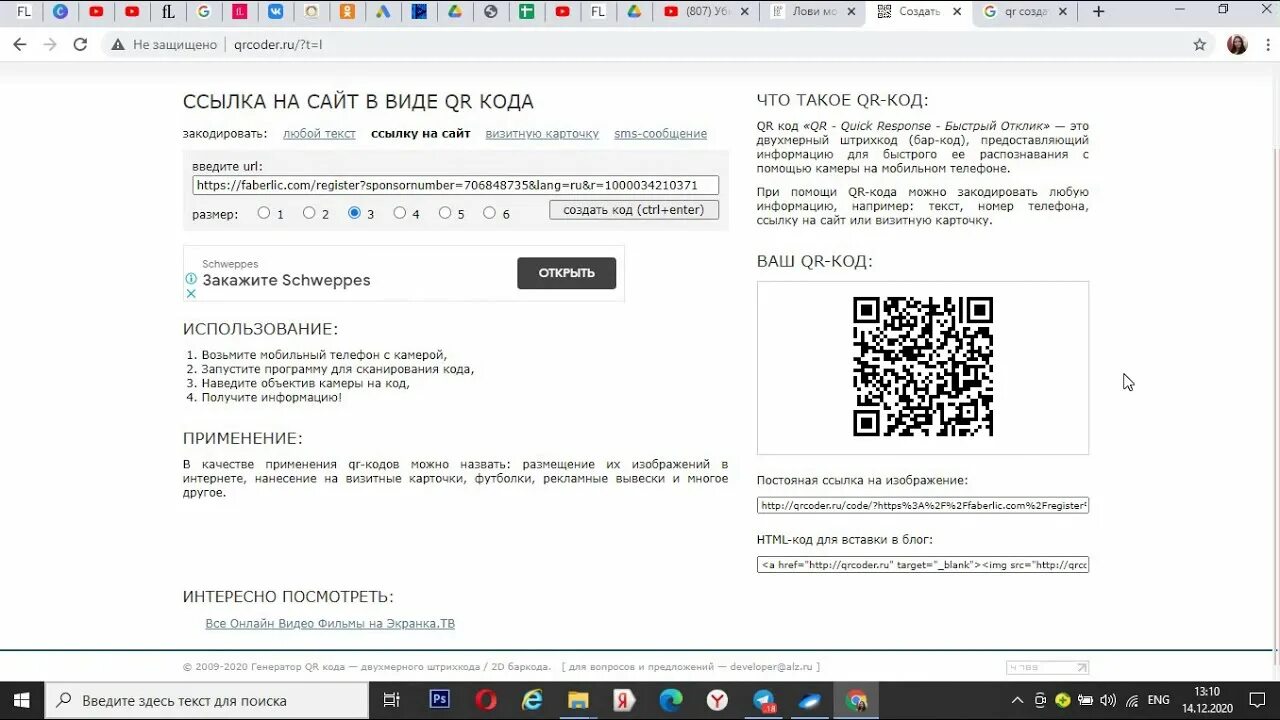This screenshot has width=1280, height=720.
Task: Open the Windows notification center
Action: pos(1257,700)
